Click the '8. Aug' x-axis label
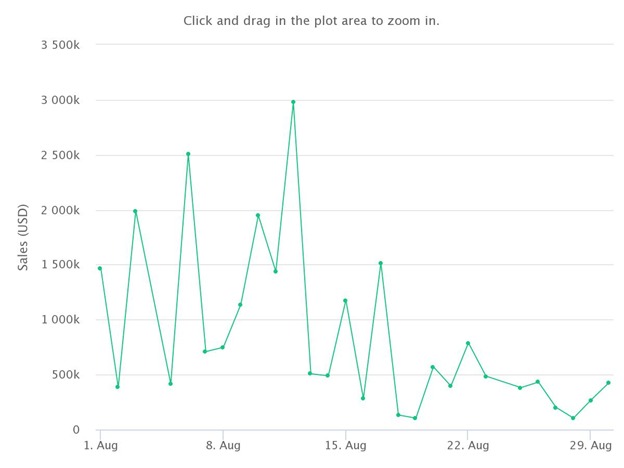Screen dimensions: 624x468 [x=223, y=445]
